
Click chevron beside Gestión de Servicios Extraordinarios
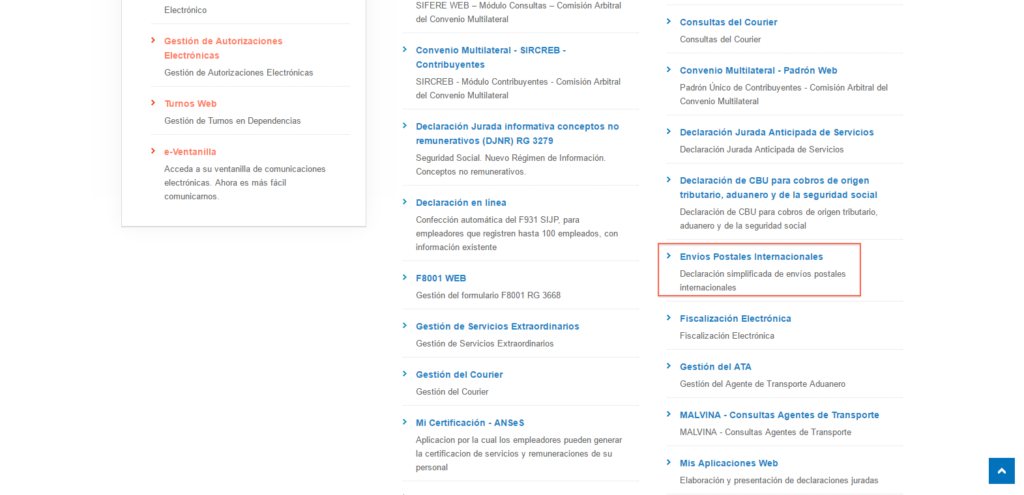pyautogui.click(x=405, y=325)
